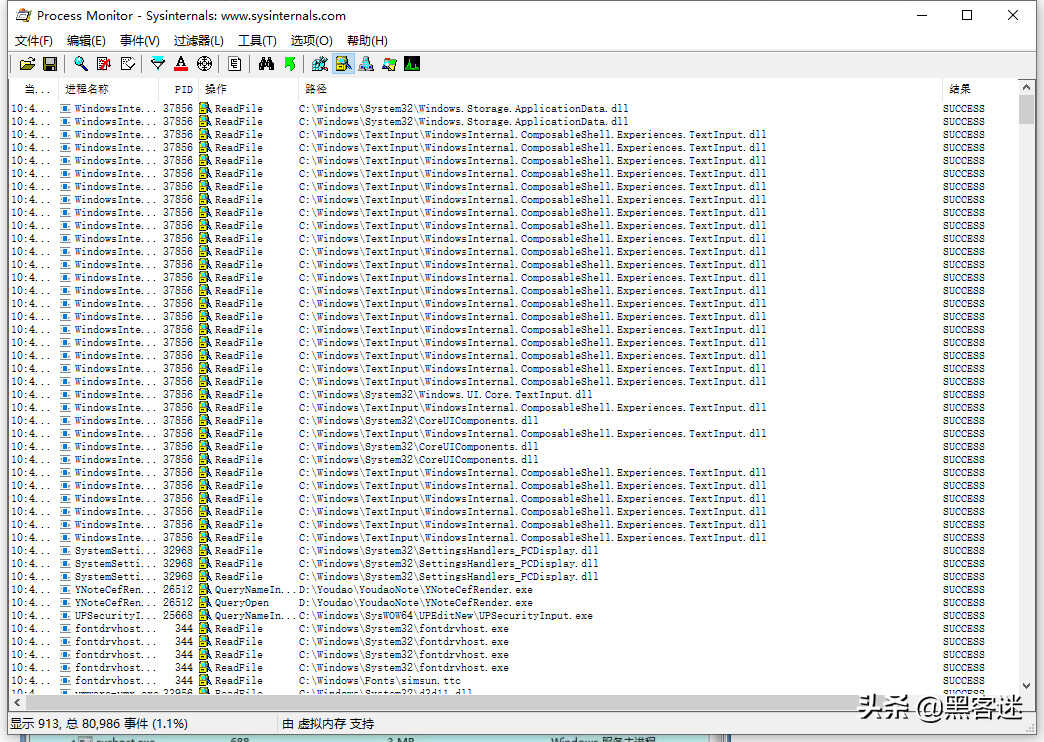The height and width of the screenshot is (742, 1044).
Task: Select the C:\Windows\Fonts\simsun.ttc row
Action: coord(513,681)
